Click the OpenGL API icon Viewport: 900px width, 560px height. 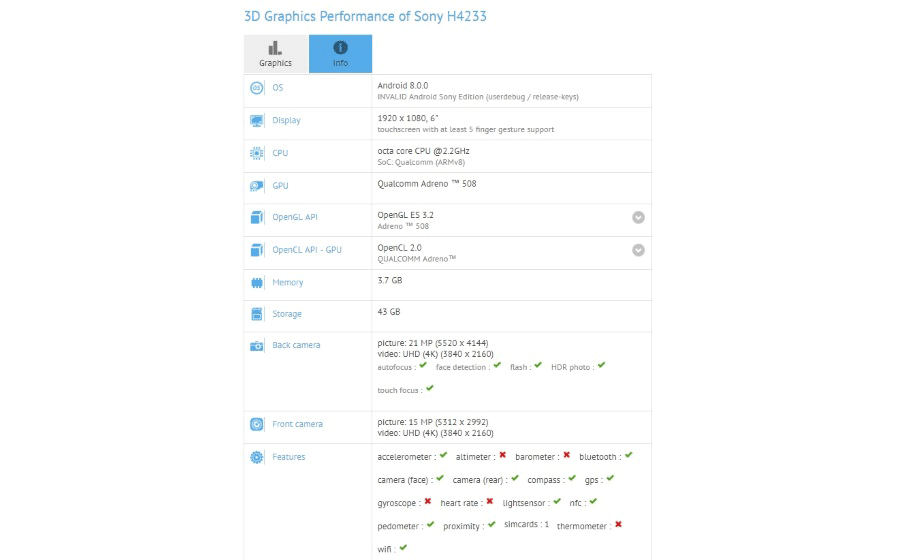257,217
